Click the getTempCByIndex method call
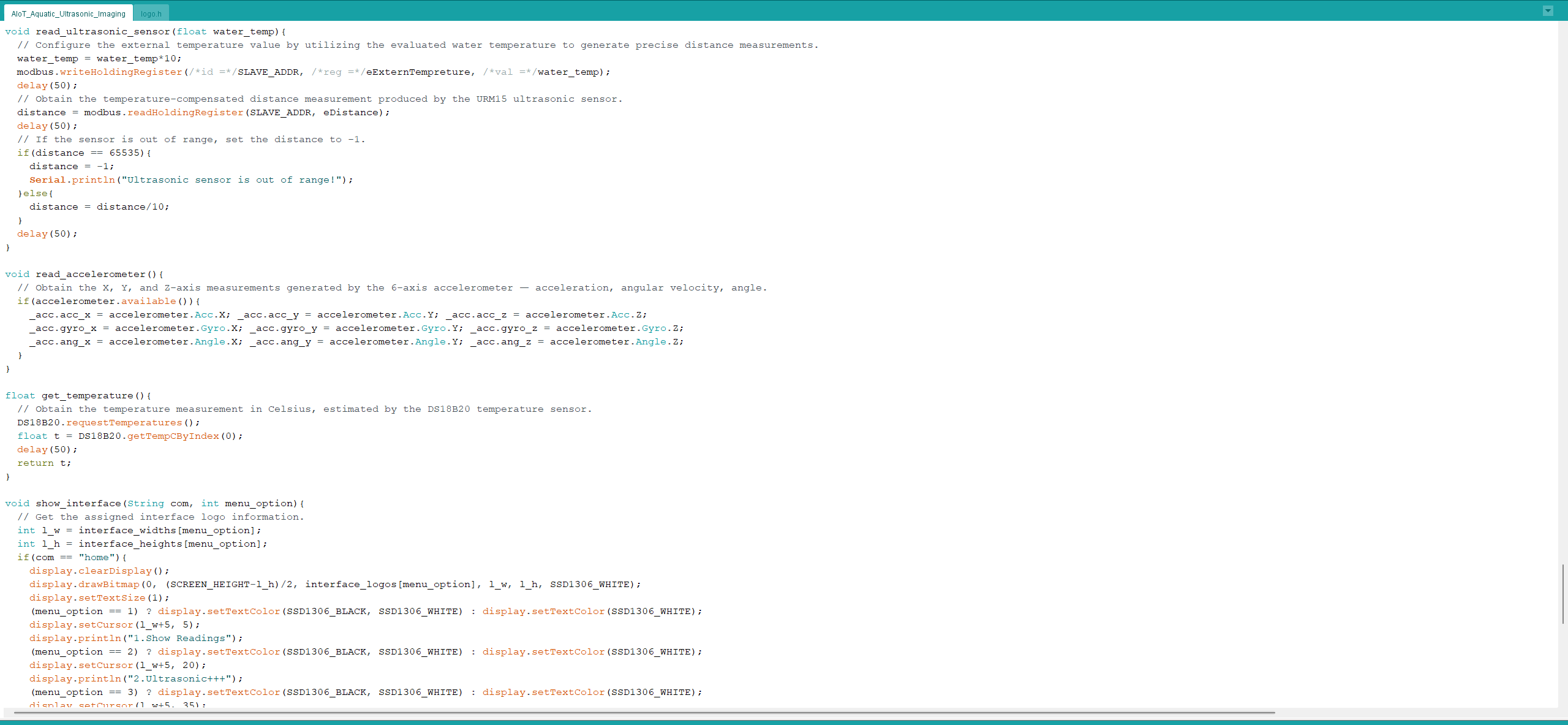The width and height of the screenshot is (1568, 725). pos(173,436)
